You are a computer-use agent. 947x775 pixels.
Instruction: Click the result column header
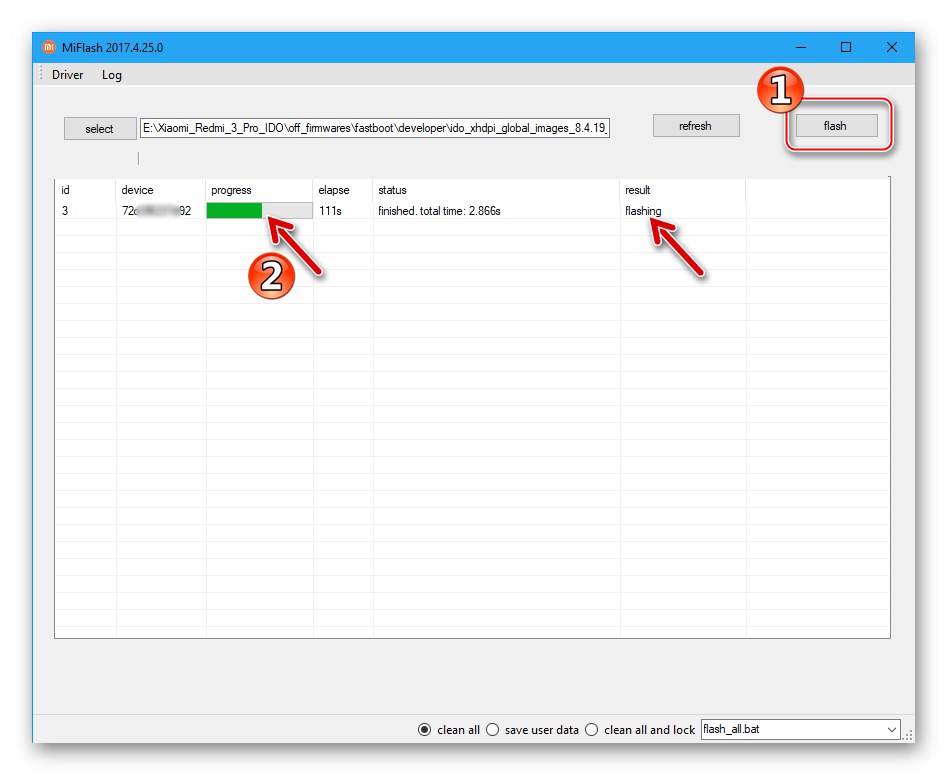pos(682,190)
